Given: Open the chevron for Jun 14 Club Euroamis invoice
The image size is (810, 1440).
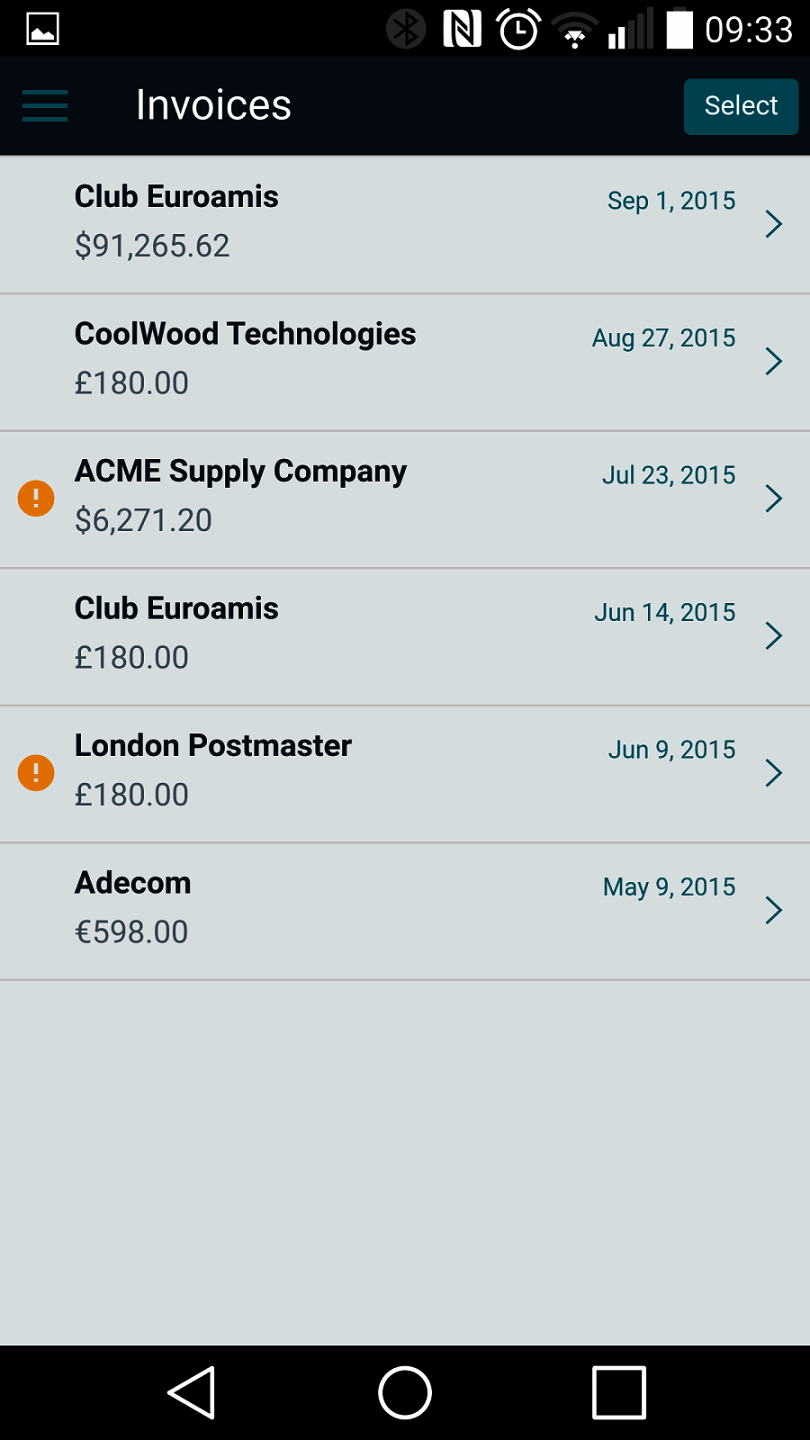Looking at the screenshot, I should (773, 636).
